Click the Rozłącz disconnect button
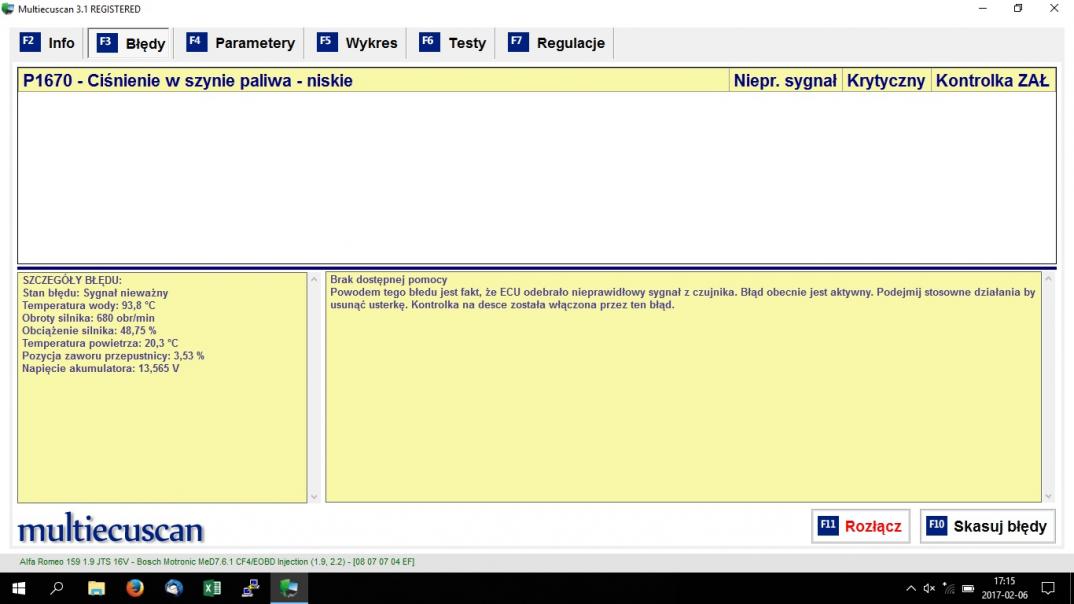 coord(860,526)
